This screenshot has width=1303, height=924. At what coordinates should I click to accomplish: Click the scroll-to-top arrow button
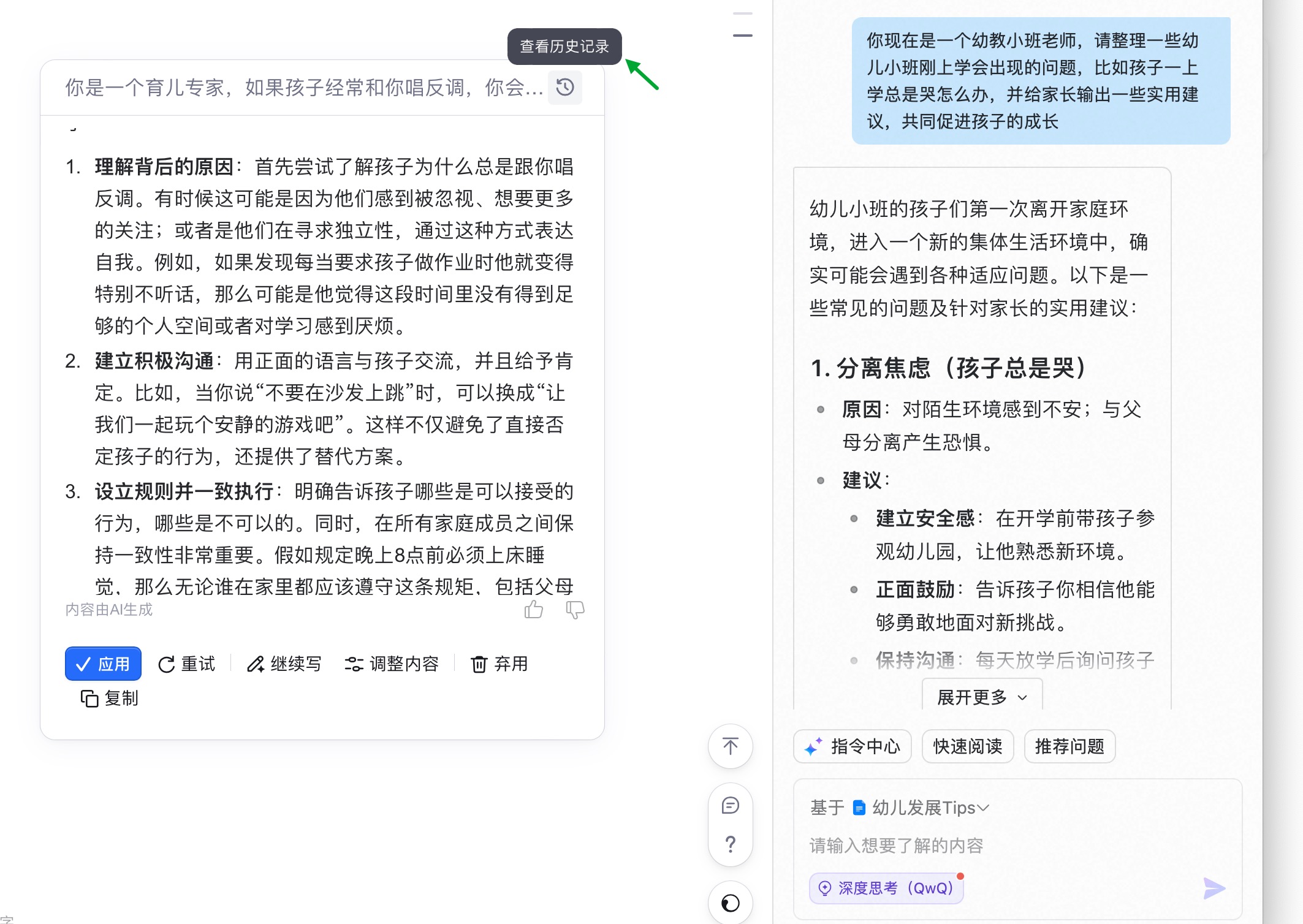tap(730, 746)
